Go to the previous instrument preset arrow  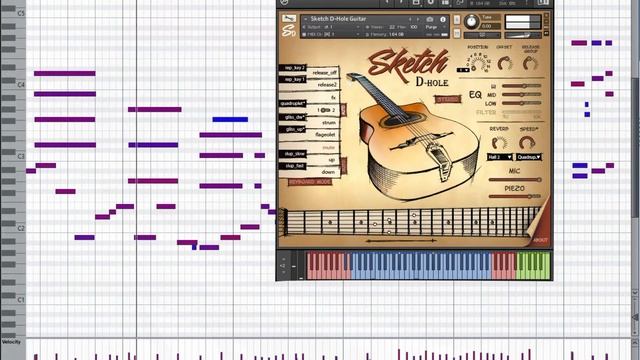pos(410,19)
